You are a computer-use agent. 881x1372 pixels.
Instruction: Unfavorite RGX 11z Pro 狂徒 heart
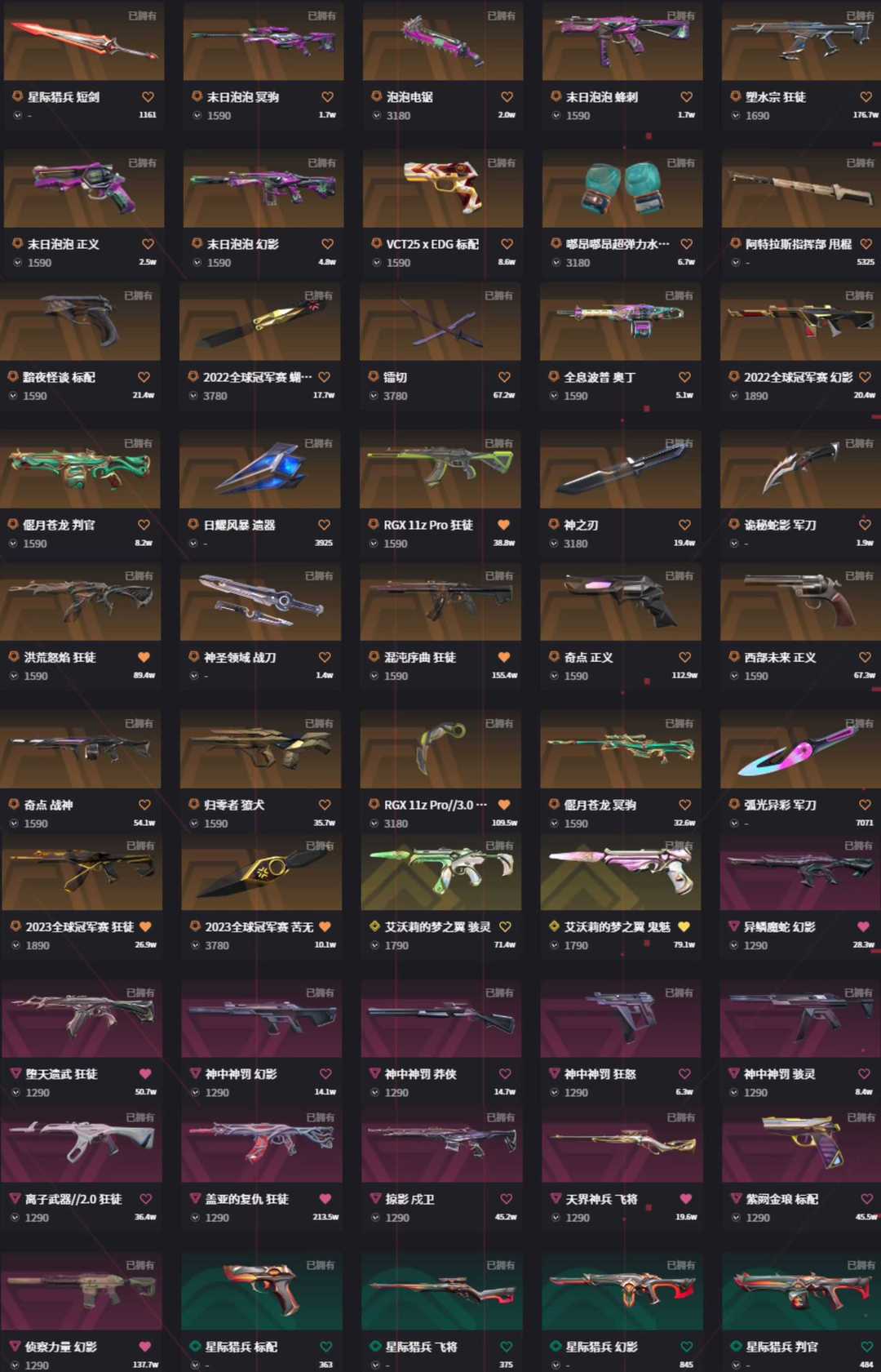click(504, 525)
